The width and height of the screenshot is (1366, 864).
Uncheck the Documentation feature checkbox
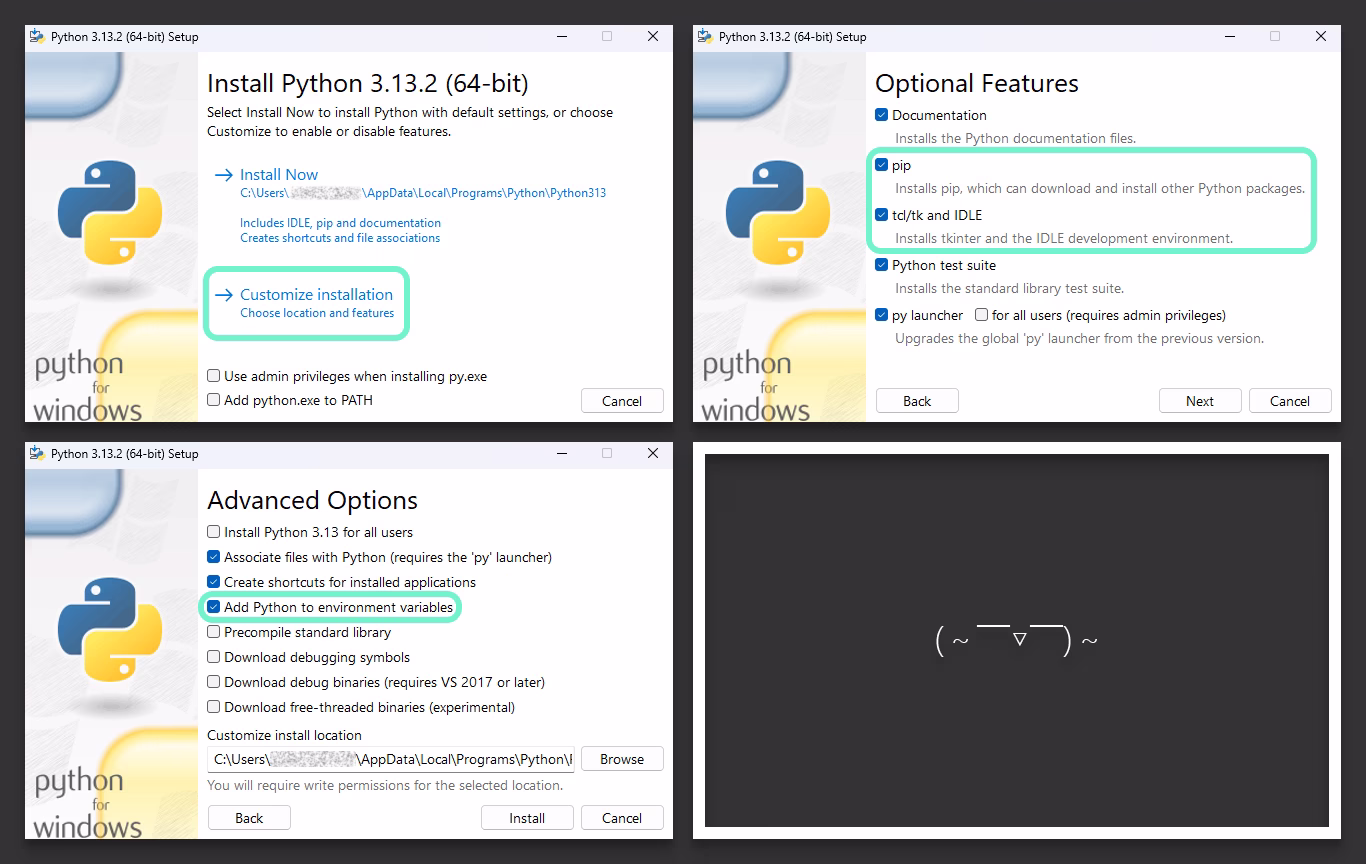881,115
